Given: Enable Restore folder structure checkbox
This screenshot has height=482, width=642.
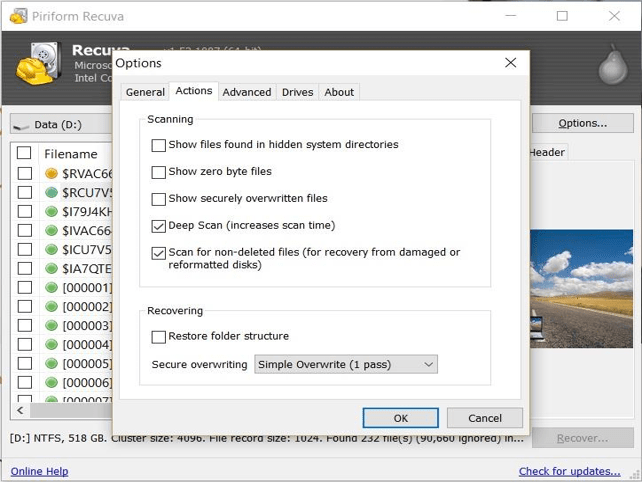Looking at the screenshot, I should pyautogui.click(x=158, y=337).
